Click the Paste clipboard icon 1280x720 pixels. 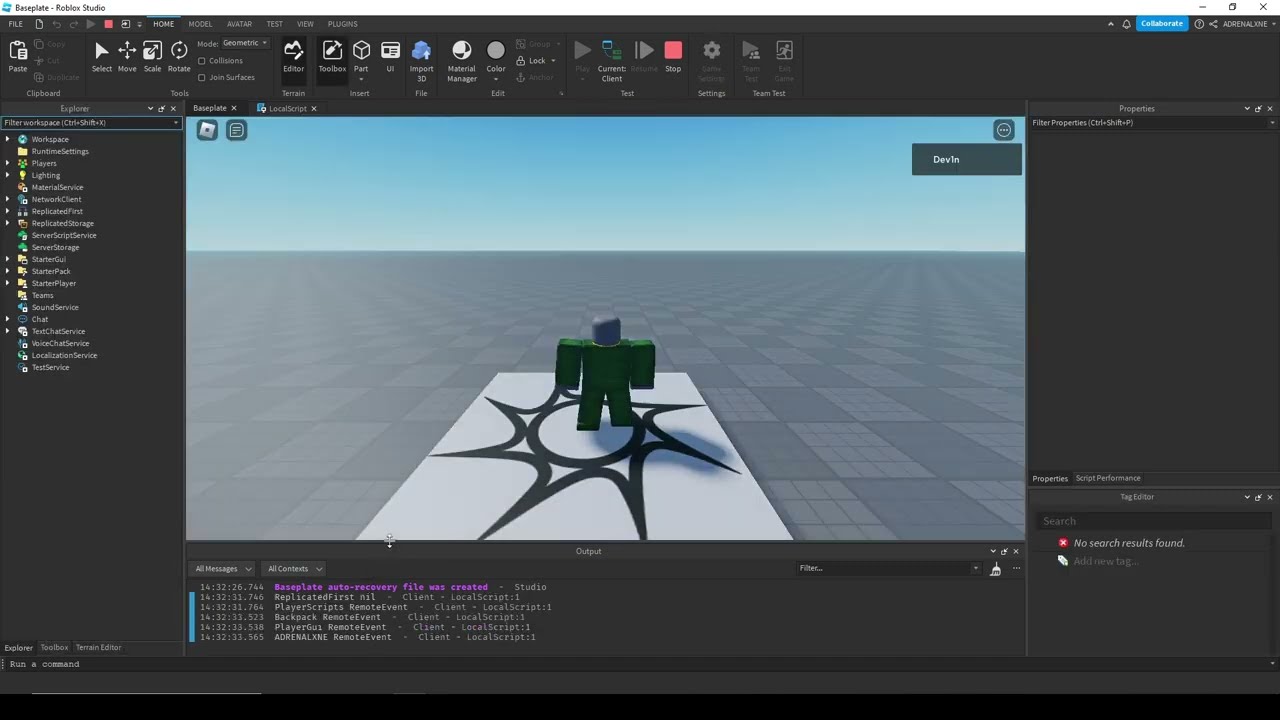point(18,56)
